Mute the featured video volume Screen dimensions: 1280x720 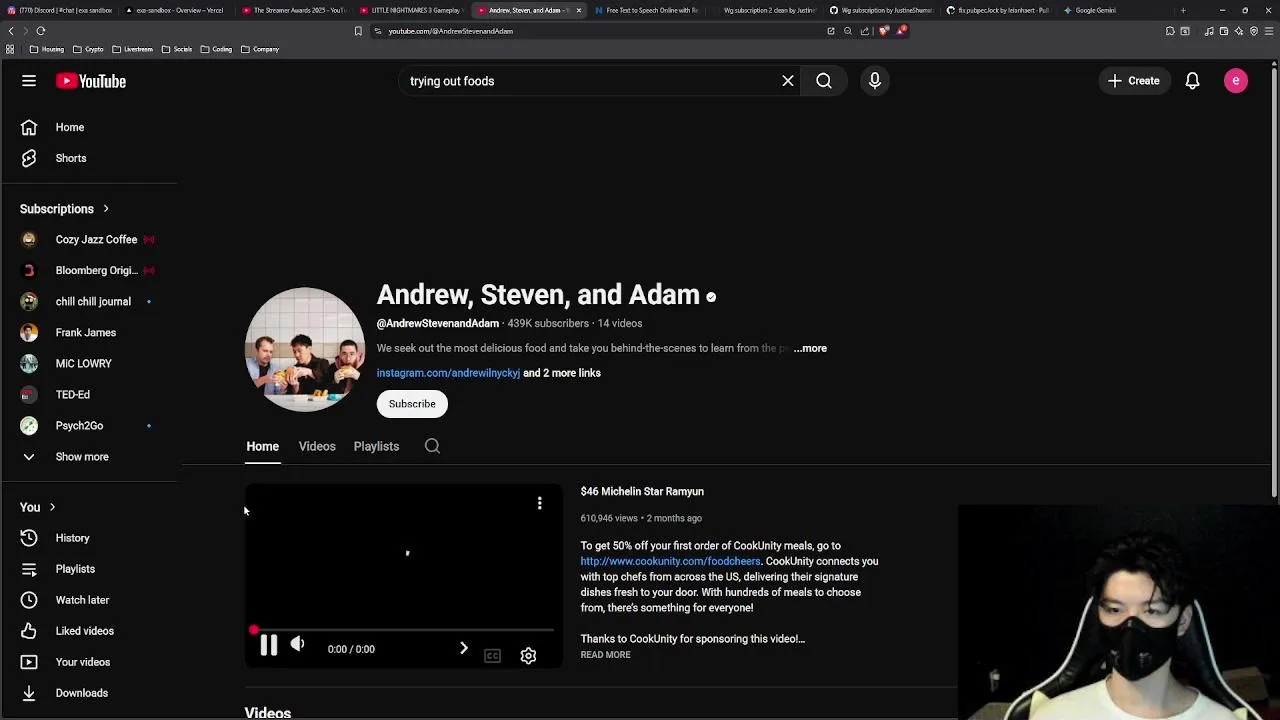point(297,644)
